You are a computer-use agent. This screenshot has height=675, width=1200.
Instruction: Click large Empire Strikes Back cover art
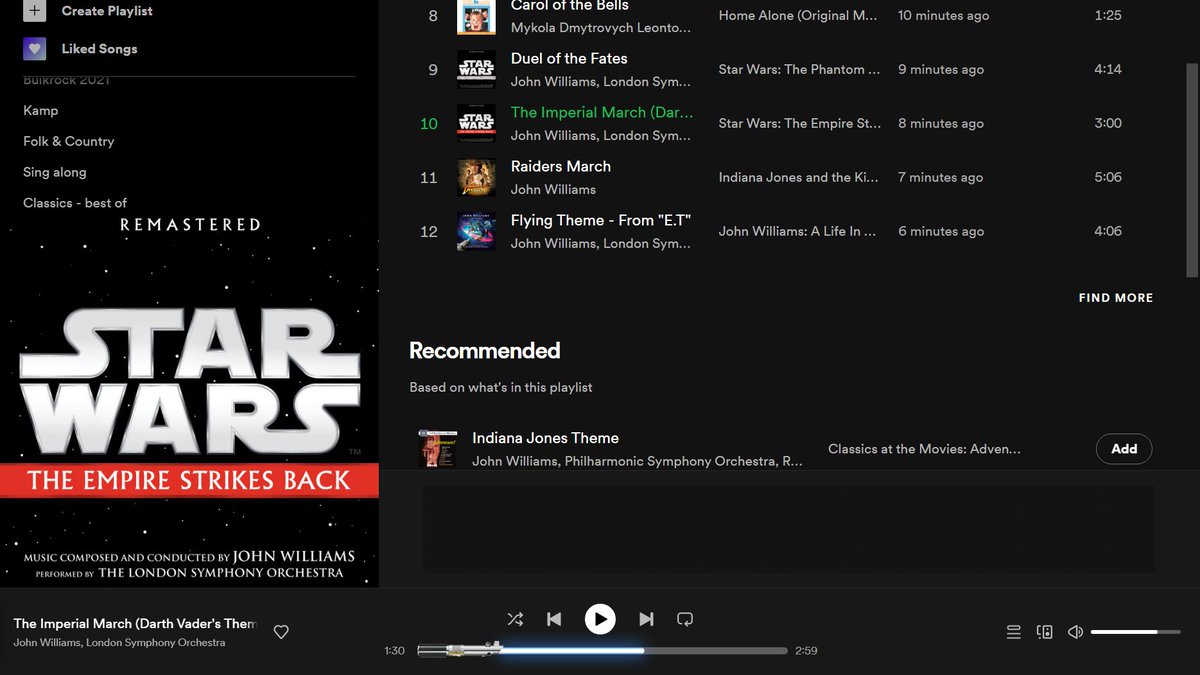pos(189,400)
